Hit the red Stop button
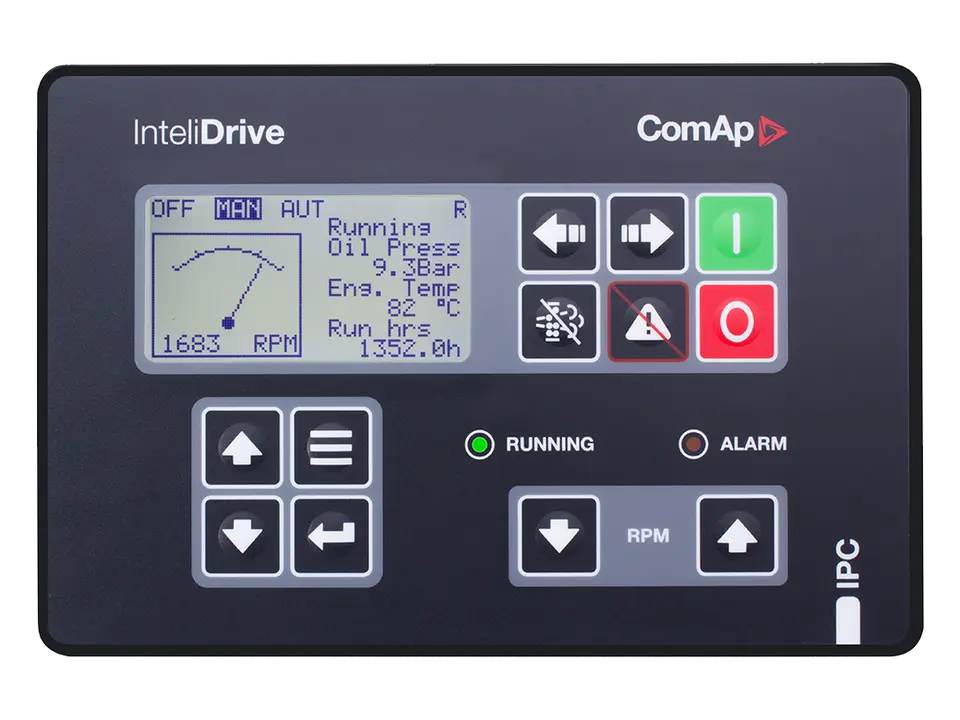The height and width of the screenshot is (720, 960). point(737,321)
